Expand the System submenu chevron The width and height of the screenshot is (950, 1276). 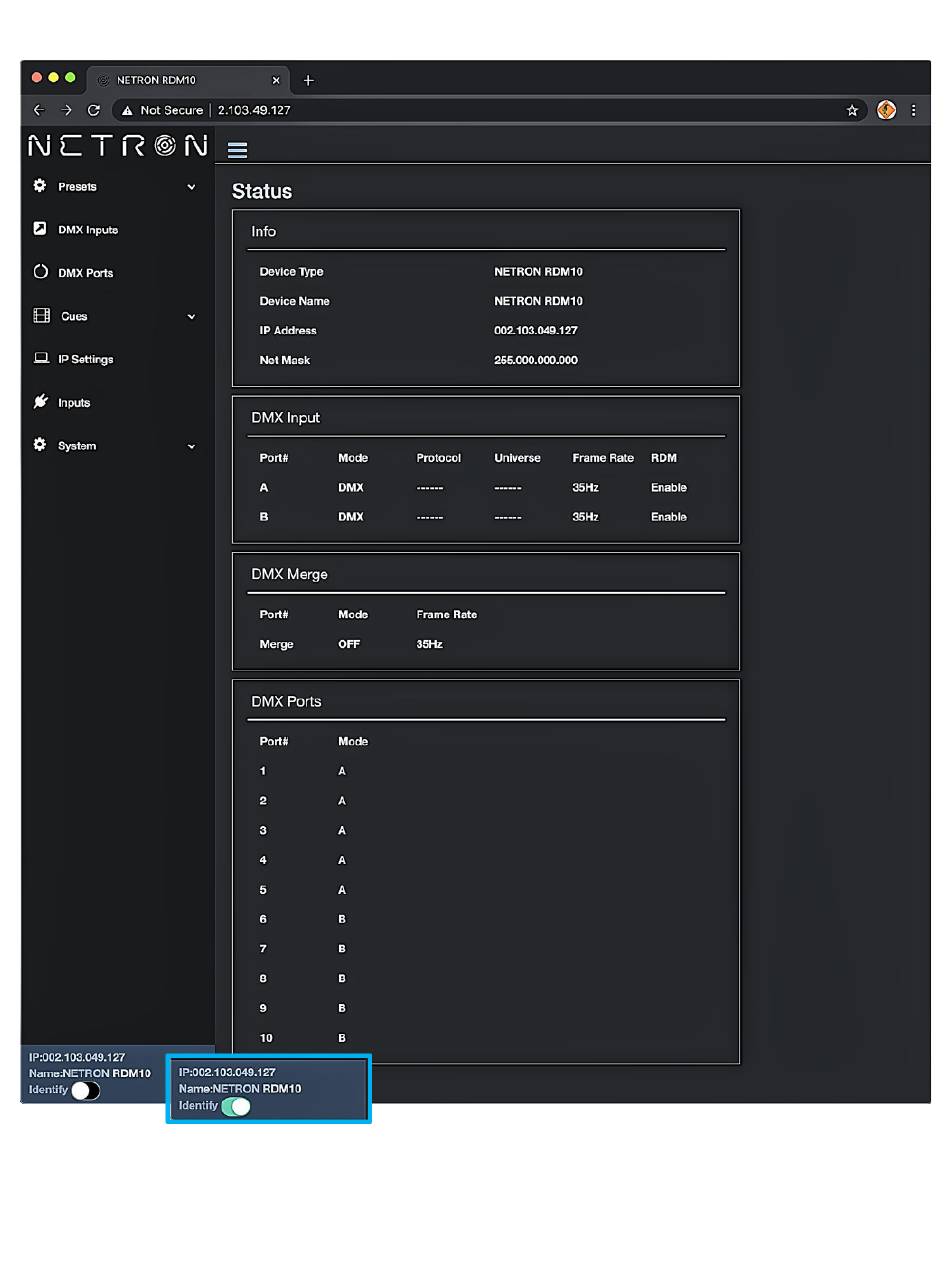(x=191, y=447)
